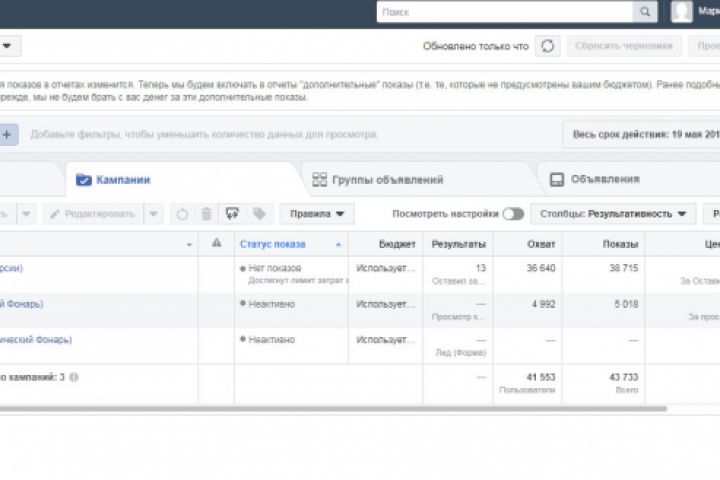Click the search magnifier button
This screenshot has width=720, height=480.
point(645,11)
